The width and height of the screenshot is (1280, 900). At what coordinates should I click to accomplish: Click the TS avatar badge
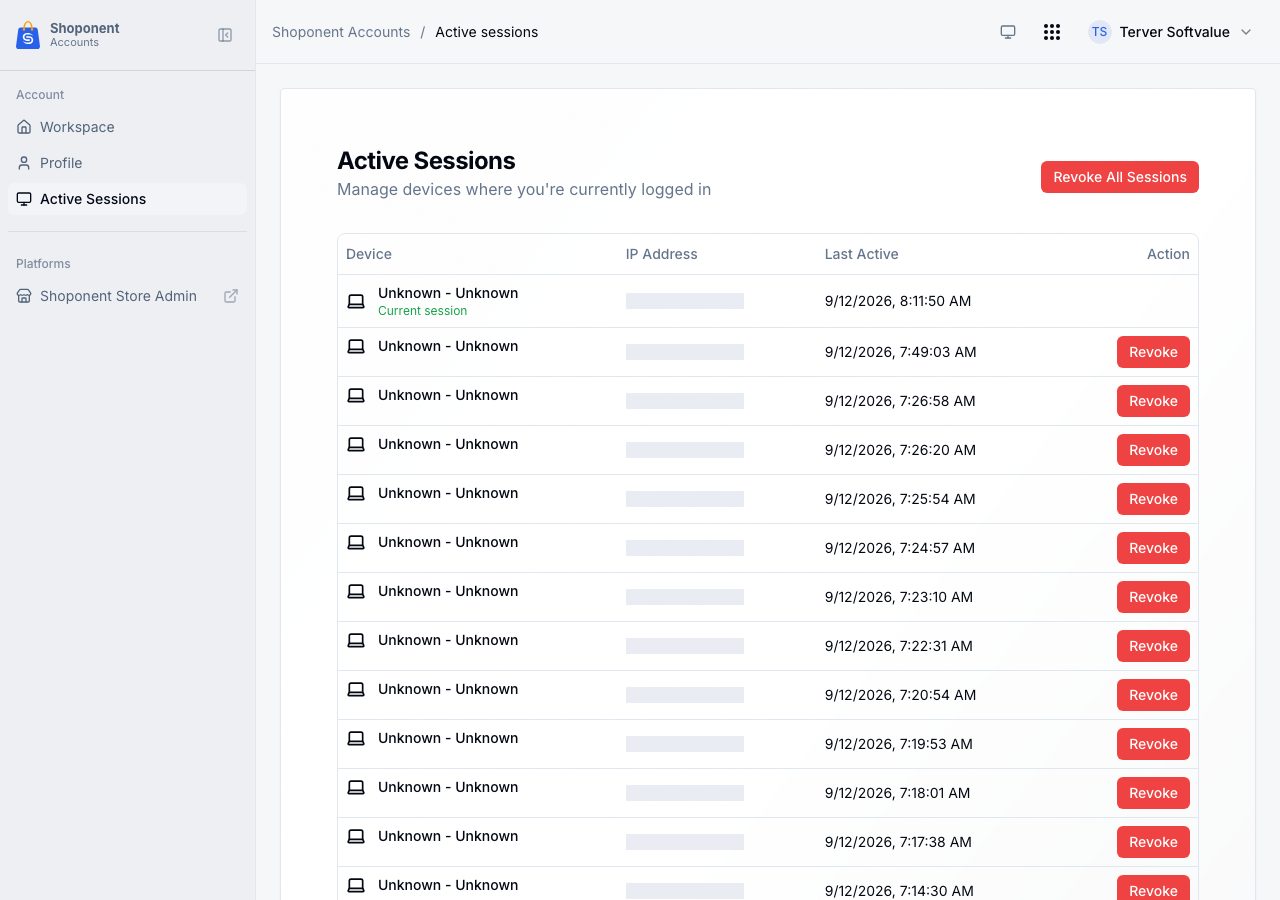tap(1100, 32)
